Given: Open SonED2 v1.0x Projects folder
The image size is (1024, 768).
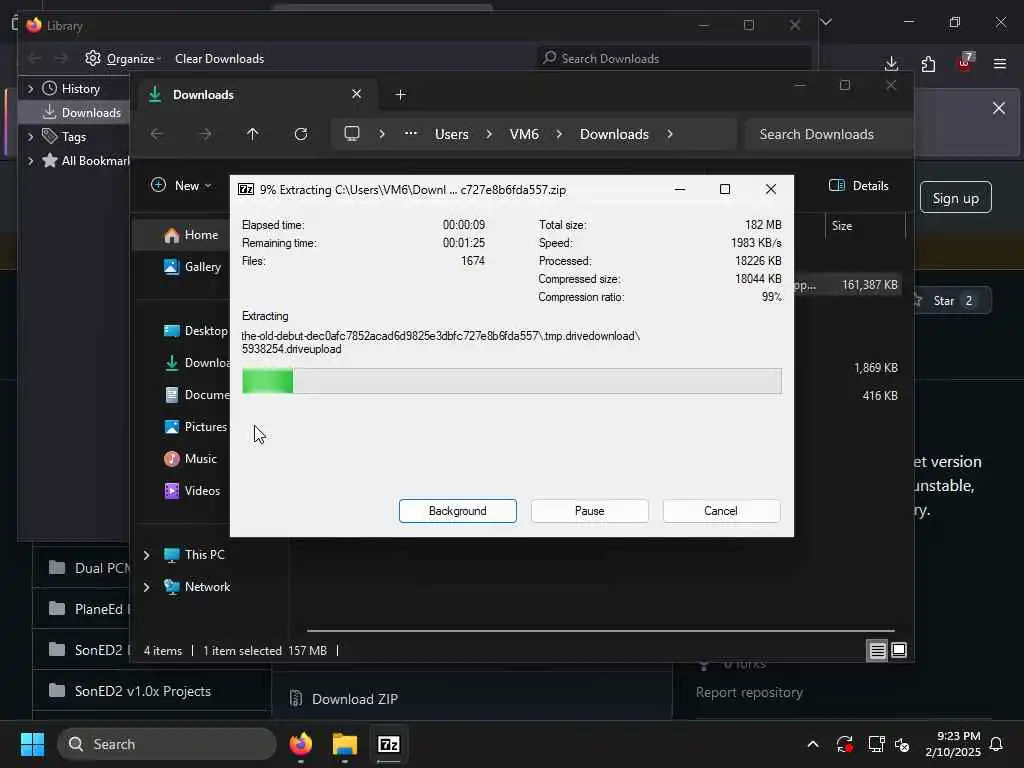Looking at the screenshot, I should click(142, 691).
